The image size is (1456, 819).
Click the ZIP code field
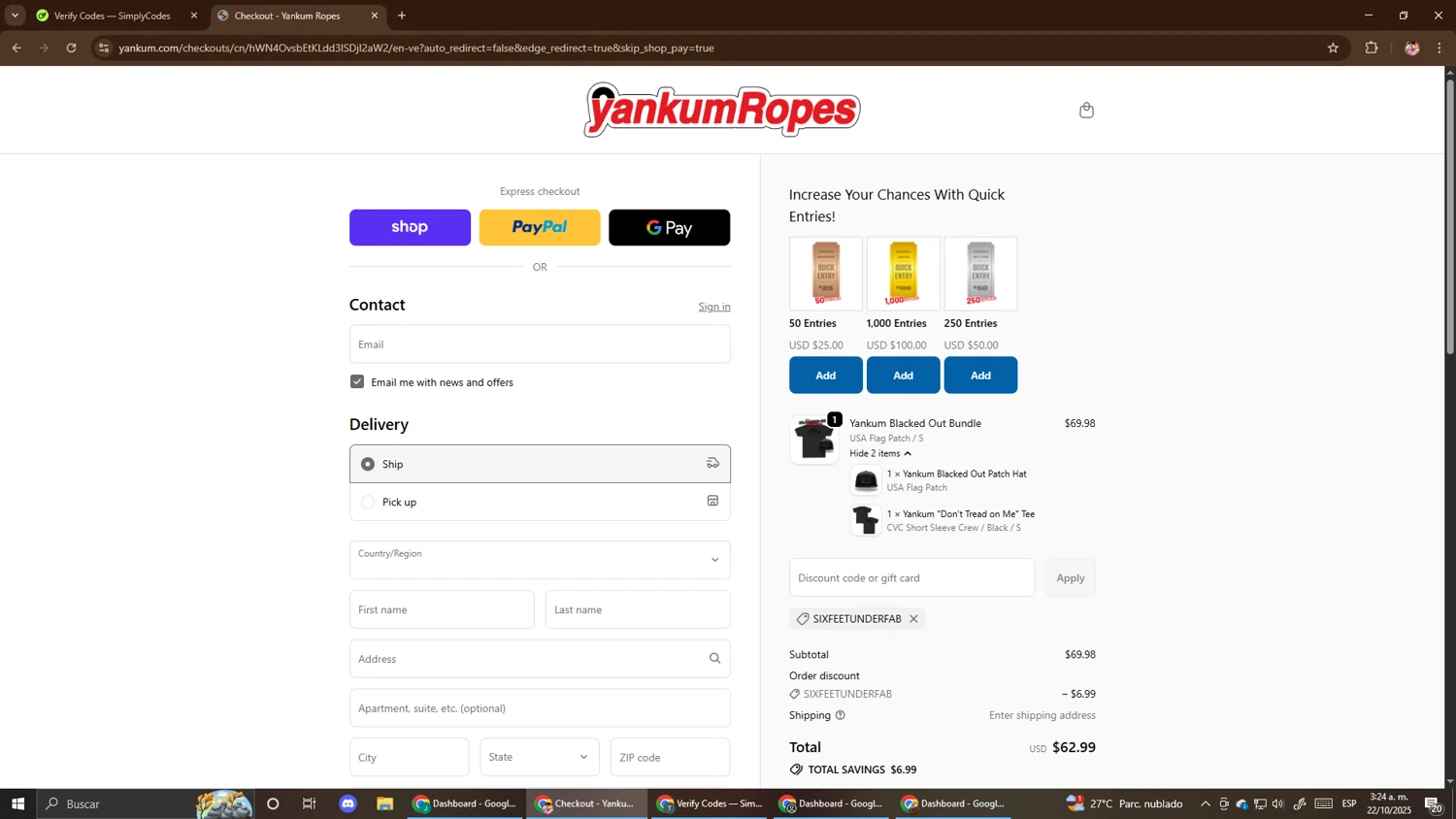671,757
